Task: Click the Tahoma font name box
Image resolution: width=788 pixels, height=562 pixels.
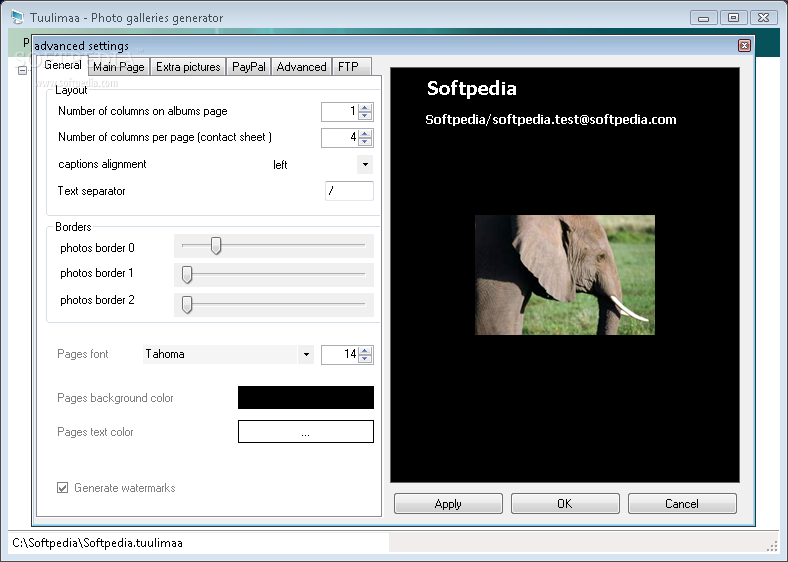Action: (x=220, y=354)
